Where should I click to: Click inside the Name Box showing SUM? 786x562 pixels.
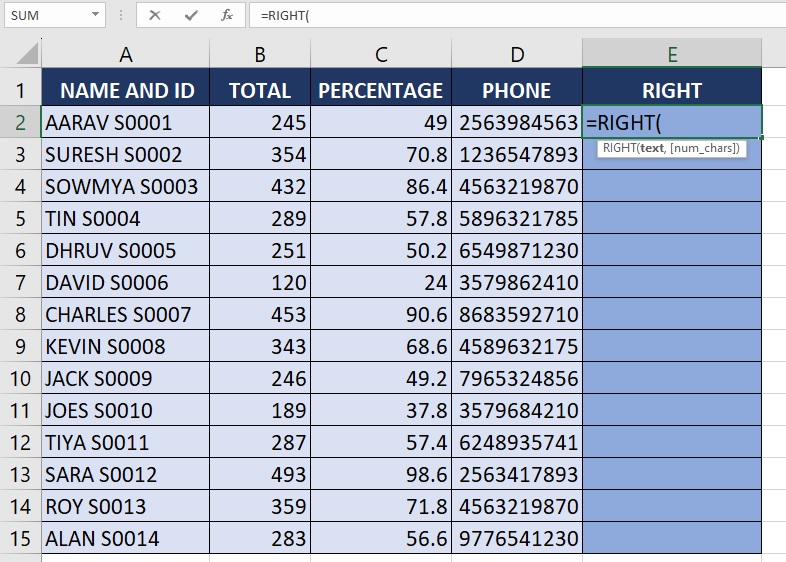coord(45,16)
